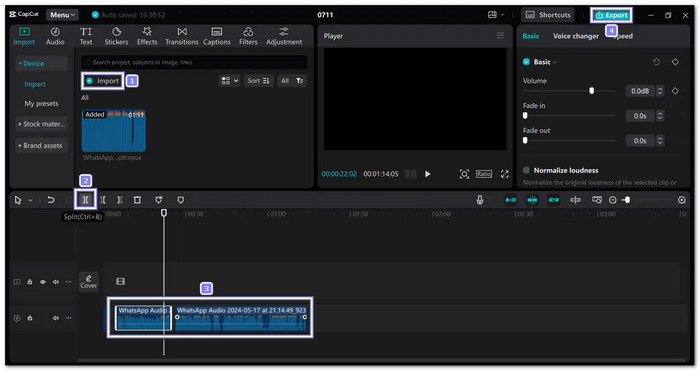Increase or decrease the Volume dB stepper
The height and width of the screenshot is (371, 700).
[660, 91]
